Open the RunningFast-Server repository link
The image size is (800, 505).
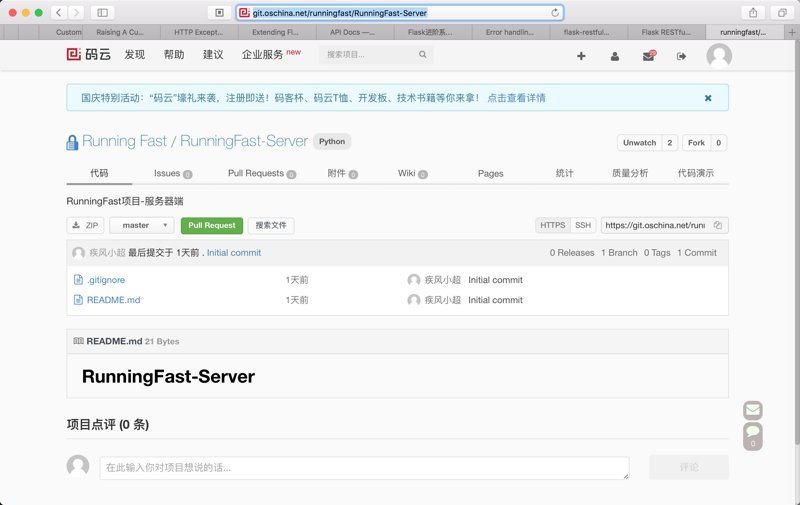click(x=244, y=141)
